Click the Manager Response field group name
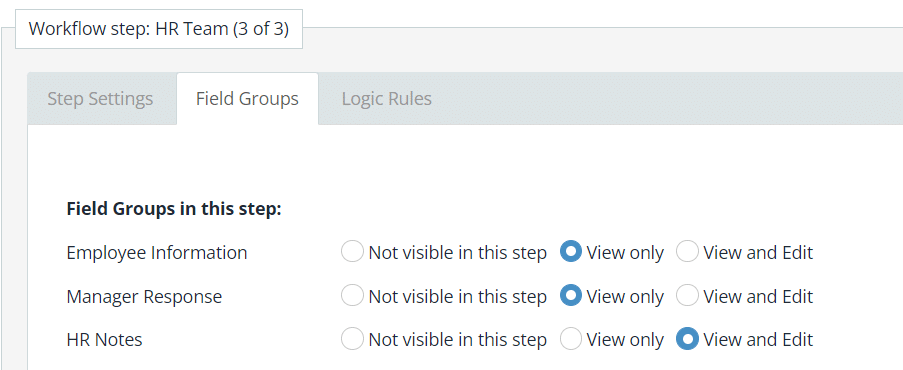This screenshot has height=370, width=903. click(144, 296)
